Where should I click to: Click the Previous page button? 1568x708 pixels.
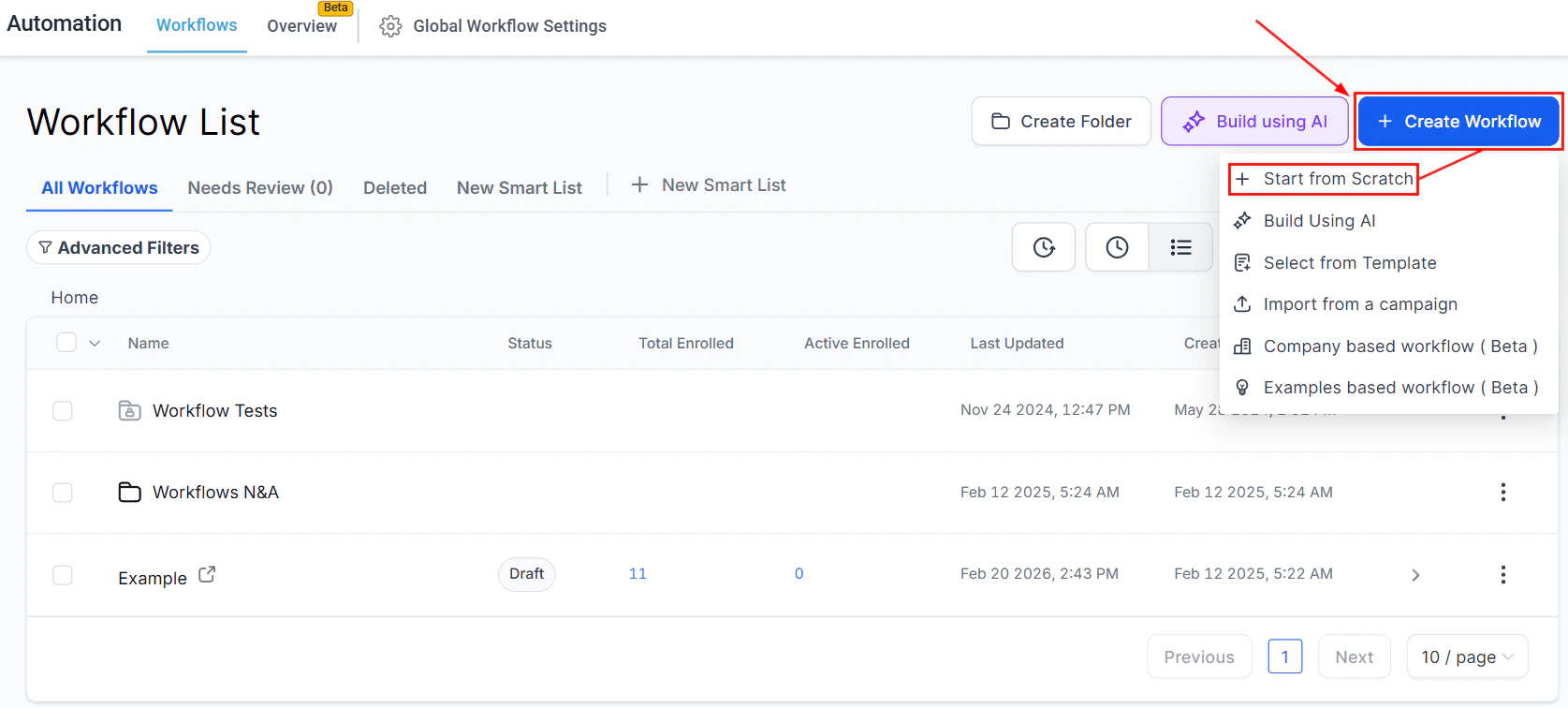point(1199,657)
